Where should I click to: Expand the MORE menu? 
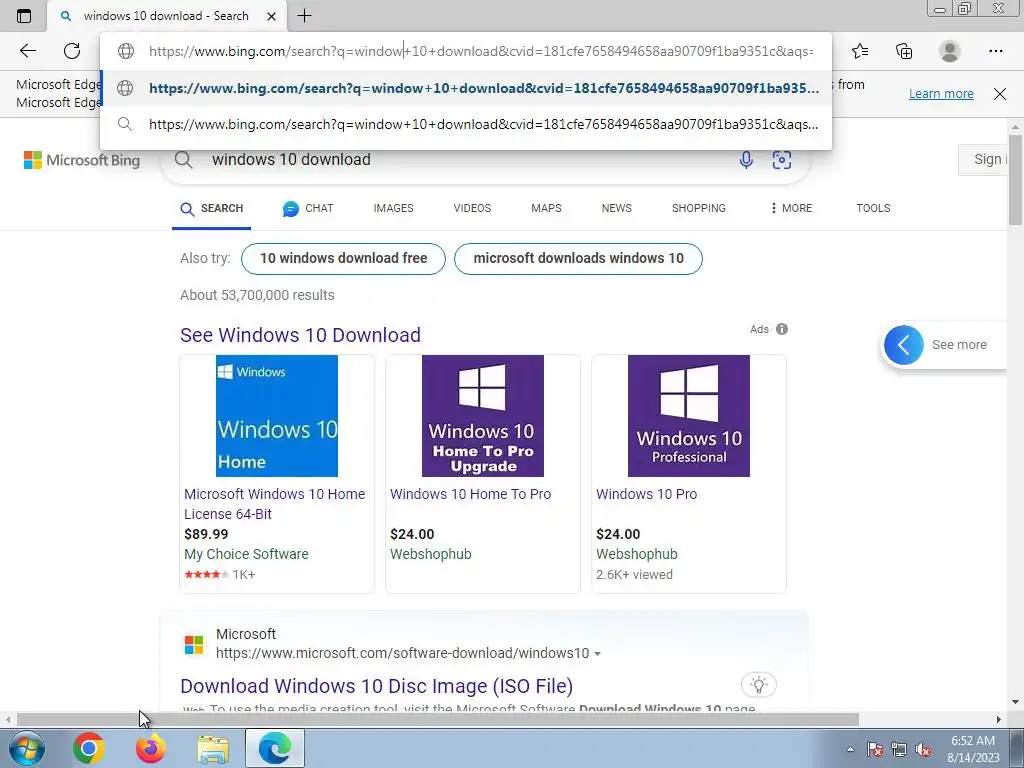click(791, 208)
